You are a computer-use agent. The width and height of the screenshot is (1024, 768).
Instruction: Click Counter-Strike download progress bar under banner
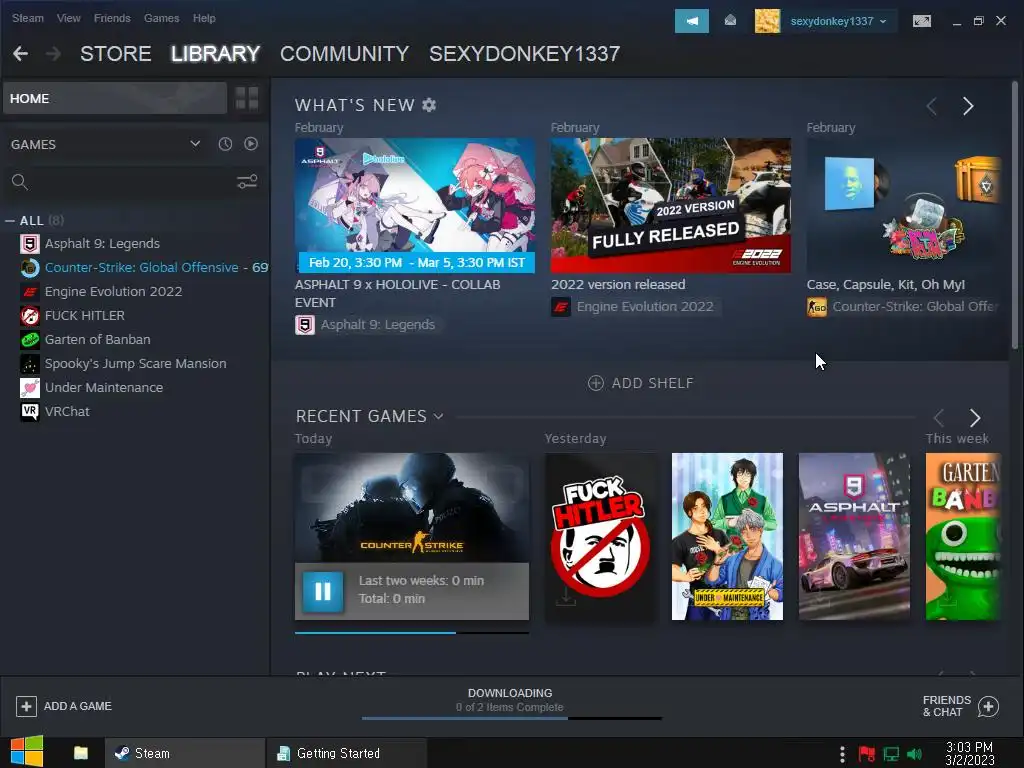click(x=411, y=632)
